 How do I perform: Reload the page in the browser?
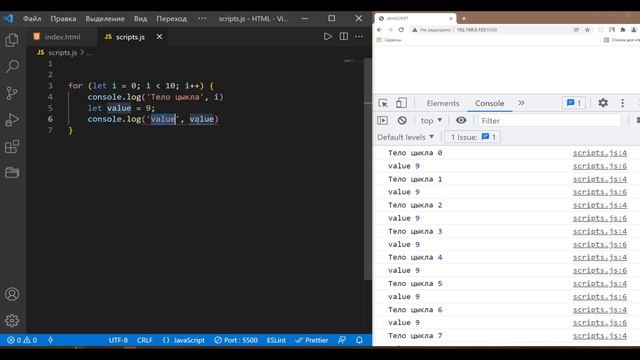pos(401,30)
